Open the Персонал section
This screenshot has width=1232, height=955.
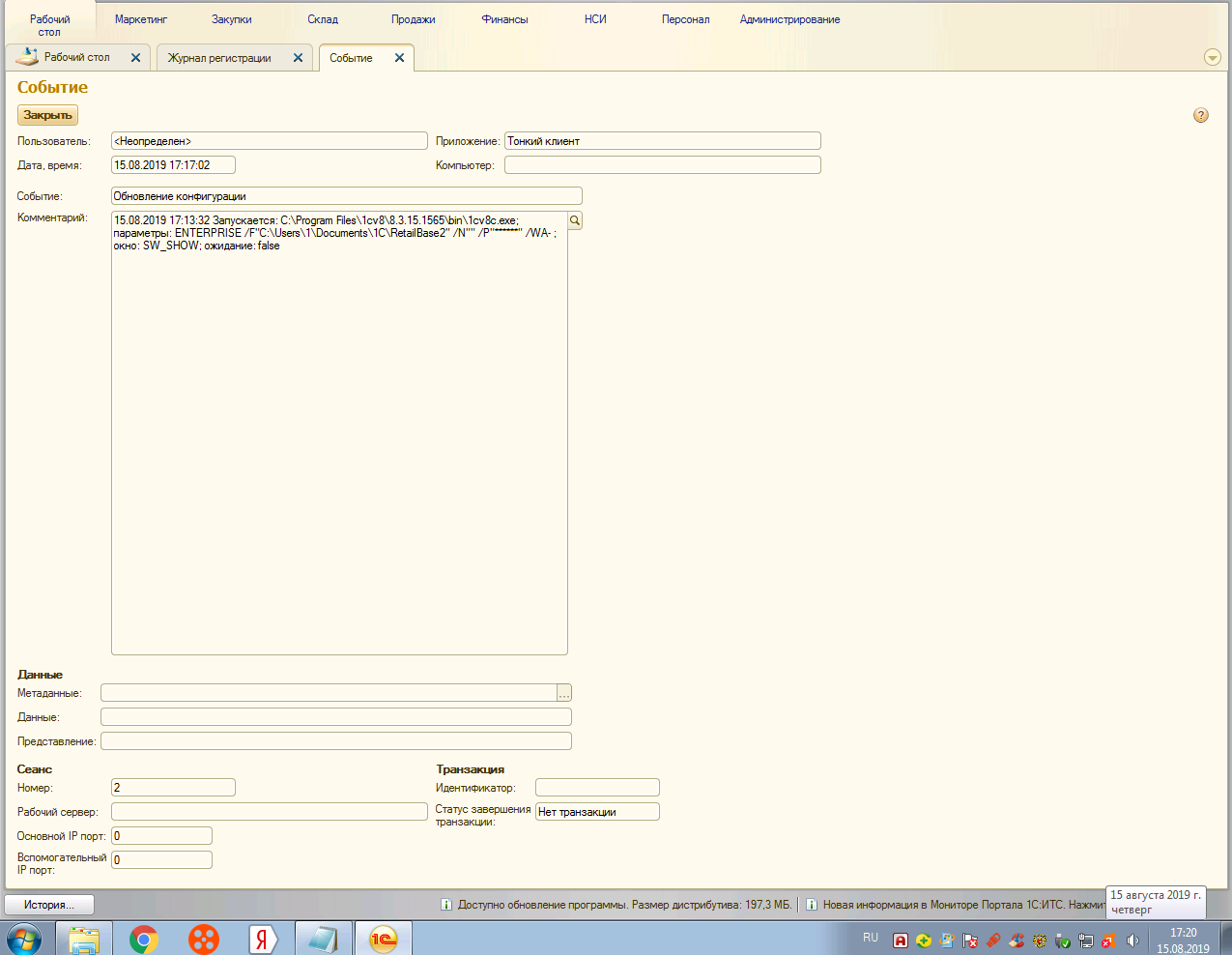click(x=686, y=19)
